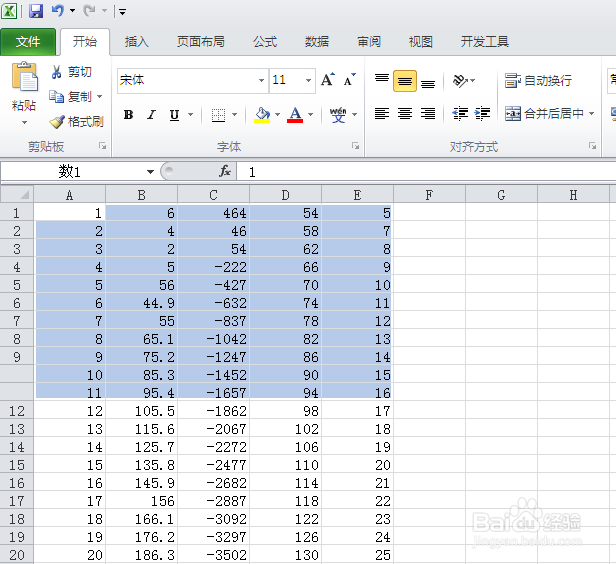This screenshot has height=564, width=616.
Task: Open the 合并后居中 dropdown arrow
Action: 591,114
